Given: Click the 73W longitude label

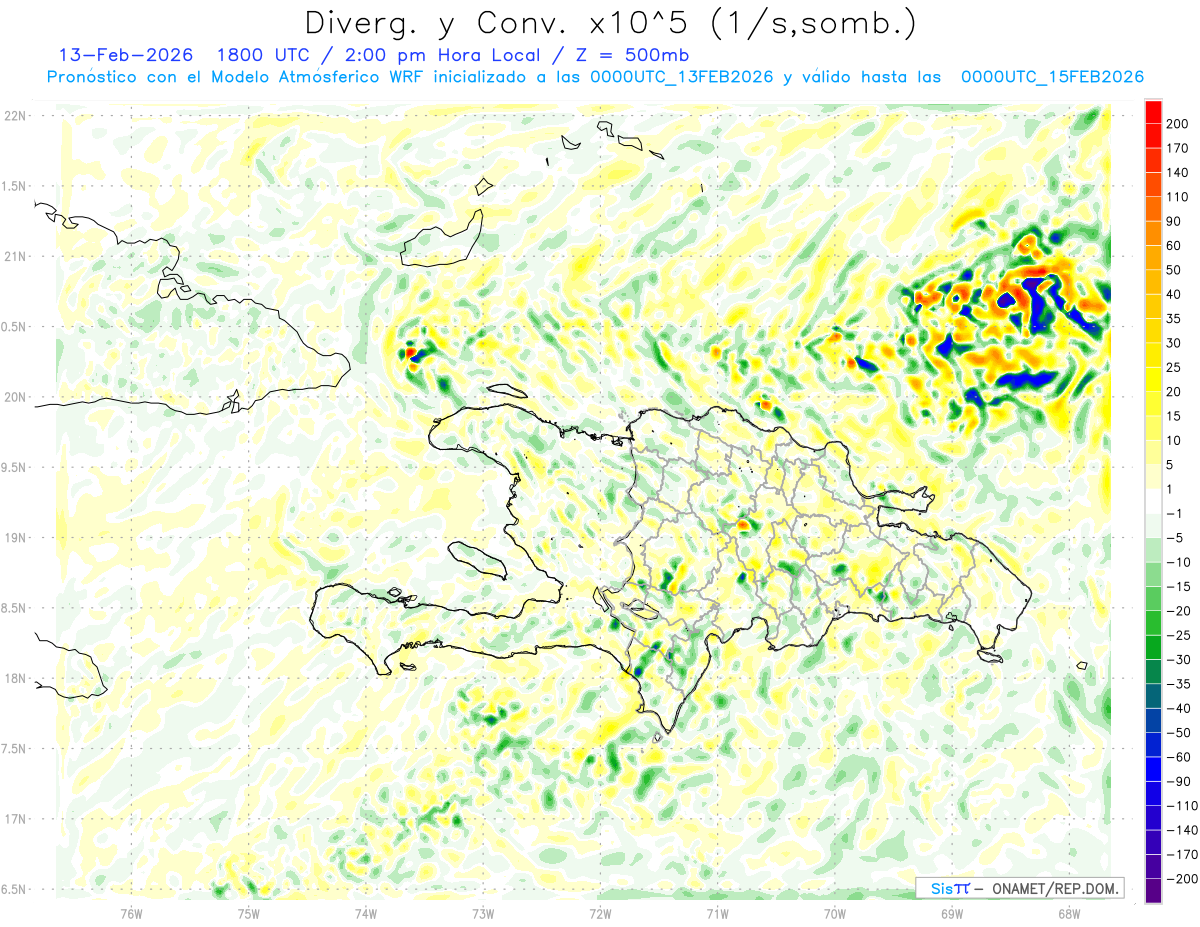Looking at the screenshot, I should point(483,912).
